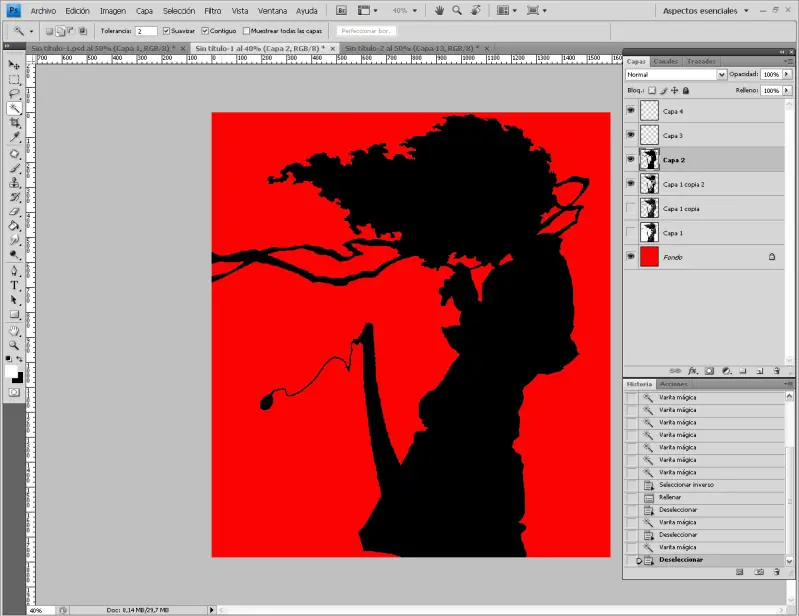Click the Tolerancia input field
Viewport: 799px width, 616px height.
tap(146, 31)
